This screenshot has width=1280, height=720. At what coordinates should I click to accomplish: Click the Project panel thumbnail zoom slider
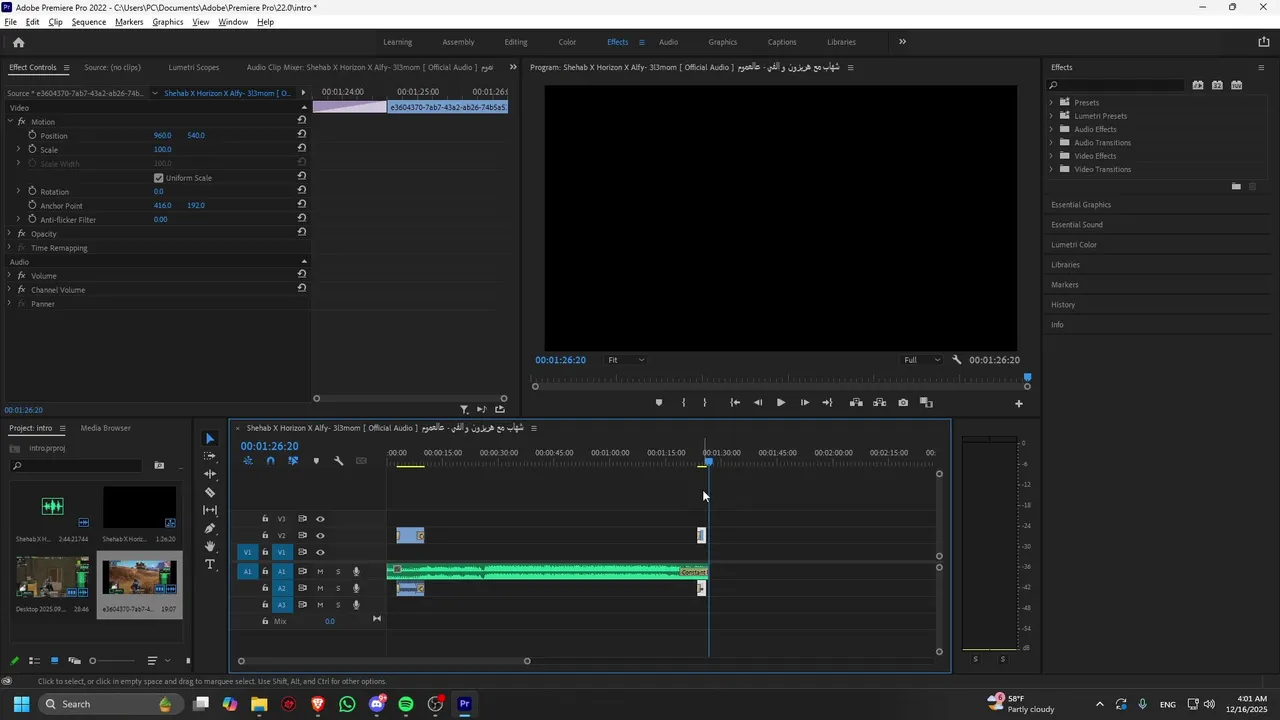pyautogui.click(x=112, y=661)
